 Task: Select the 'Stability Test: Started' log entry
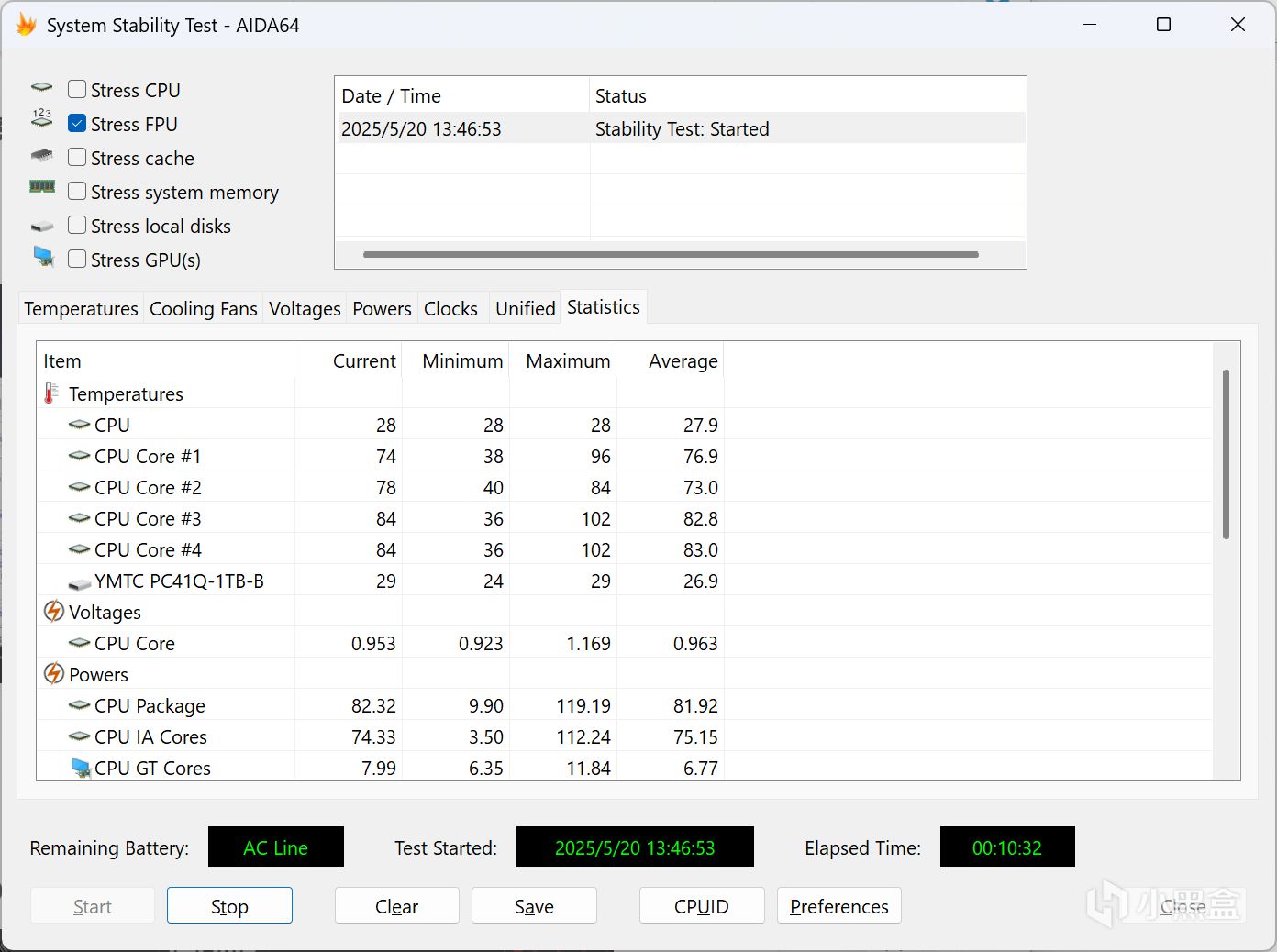[683, 128]
